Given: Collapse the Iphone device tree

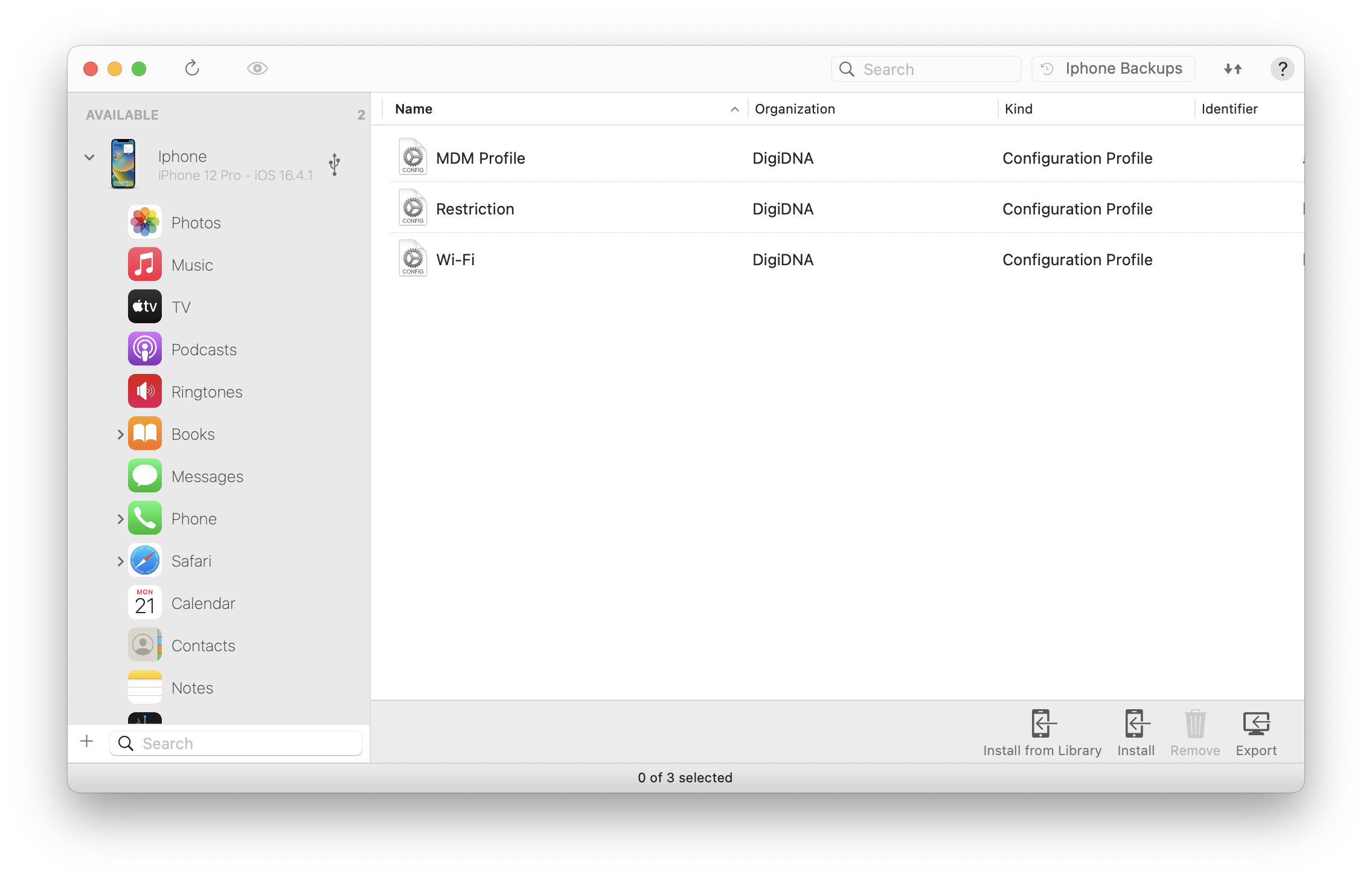Looking at the screenshot, I should 89,158.
